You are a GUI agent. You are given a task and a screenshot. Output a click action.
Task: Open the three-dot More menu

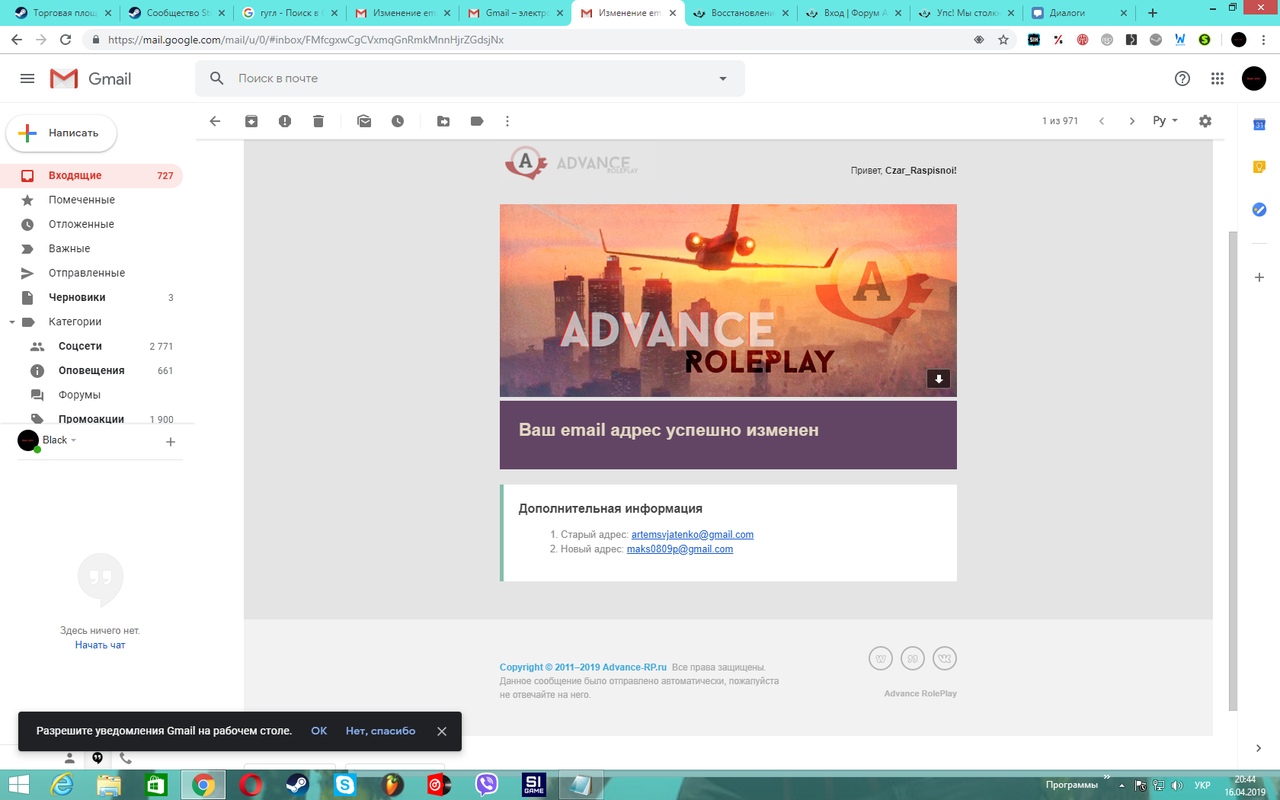click(507, 121)
